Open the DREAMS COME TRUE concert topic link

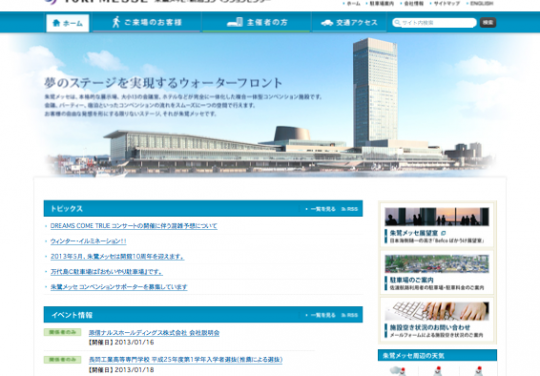click(134, 226)
